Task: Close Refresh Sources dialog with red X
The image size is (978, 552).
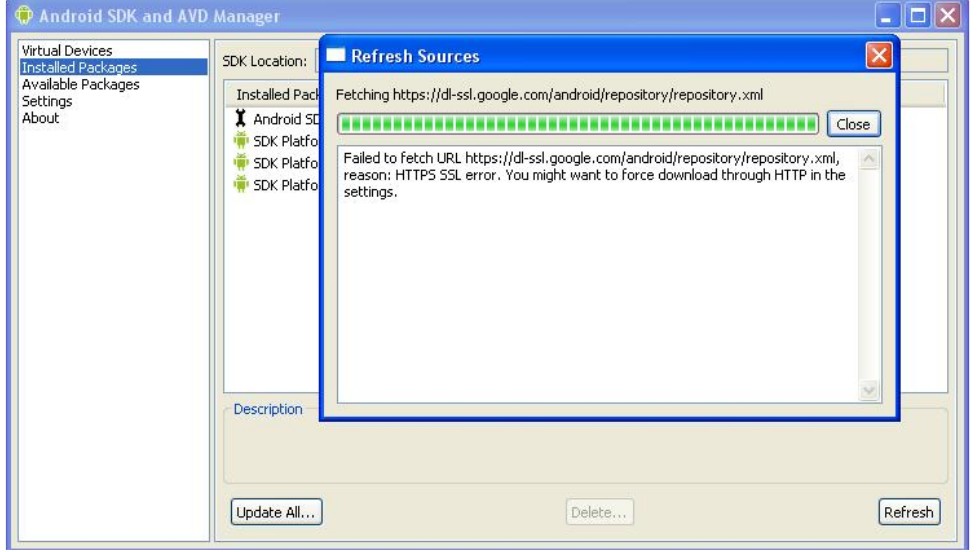Action: click(x=879, y=56)
